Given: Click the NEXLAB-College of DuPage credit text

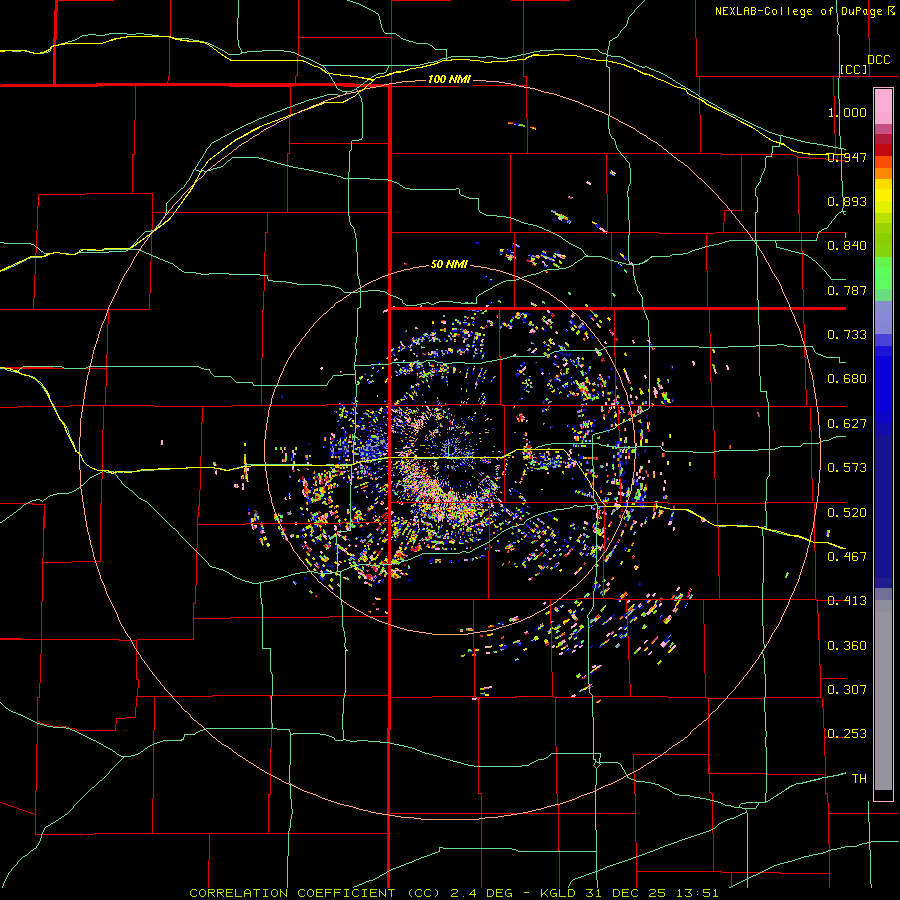Looking at the screenshot, I should (x=799, y=11).
